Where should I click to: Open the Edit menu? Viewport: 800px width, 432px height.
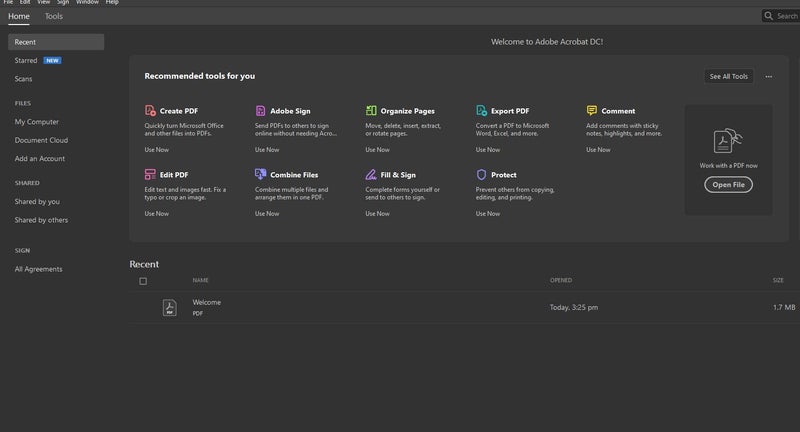[x=25, y=3]
